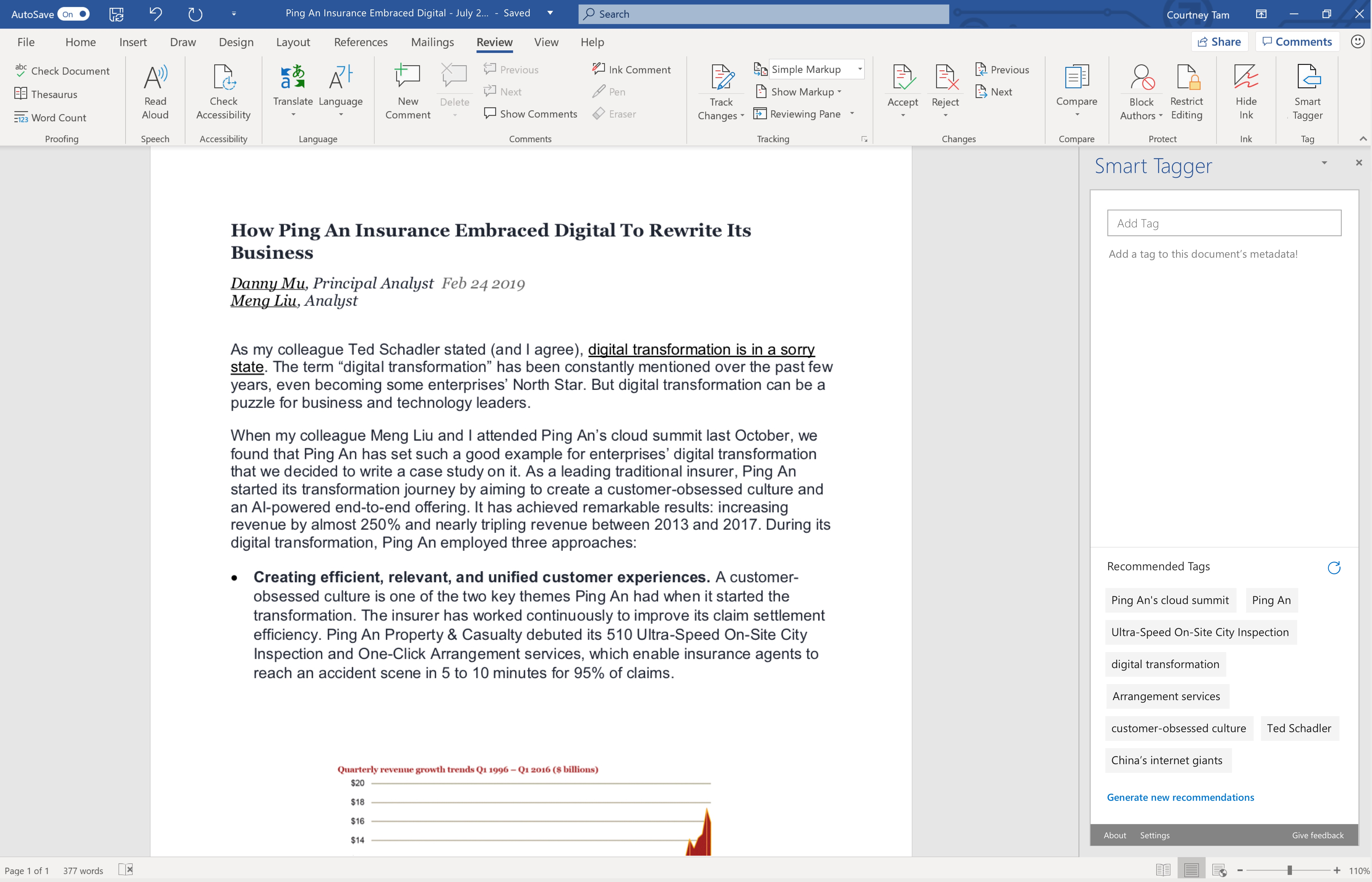
Task: Click the proofing errors status icon
Action: [126, 870]
